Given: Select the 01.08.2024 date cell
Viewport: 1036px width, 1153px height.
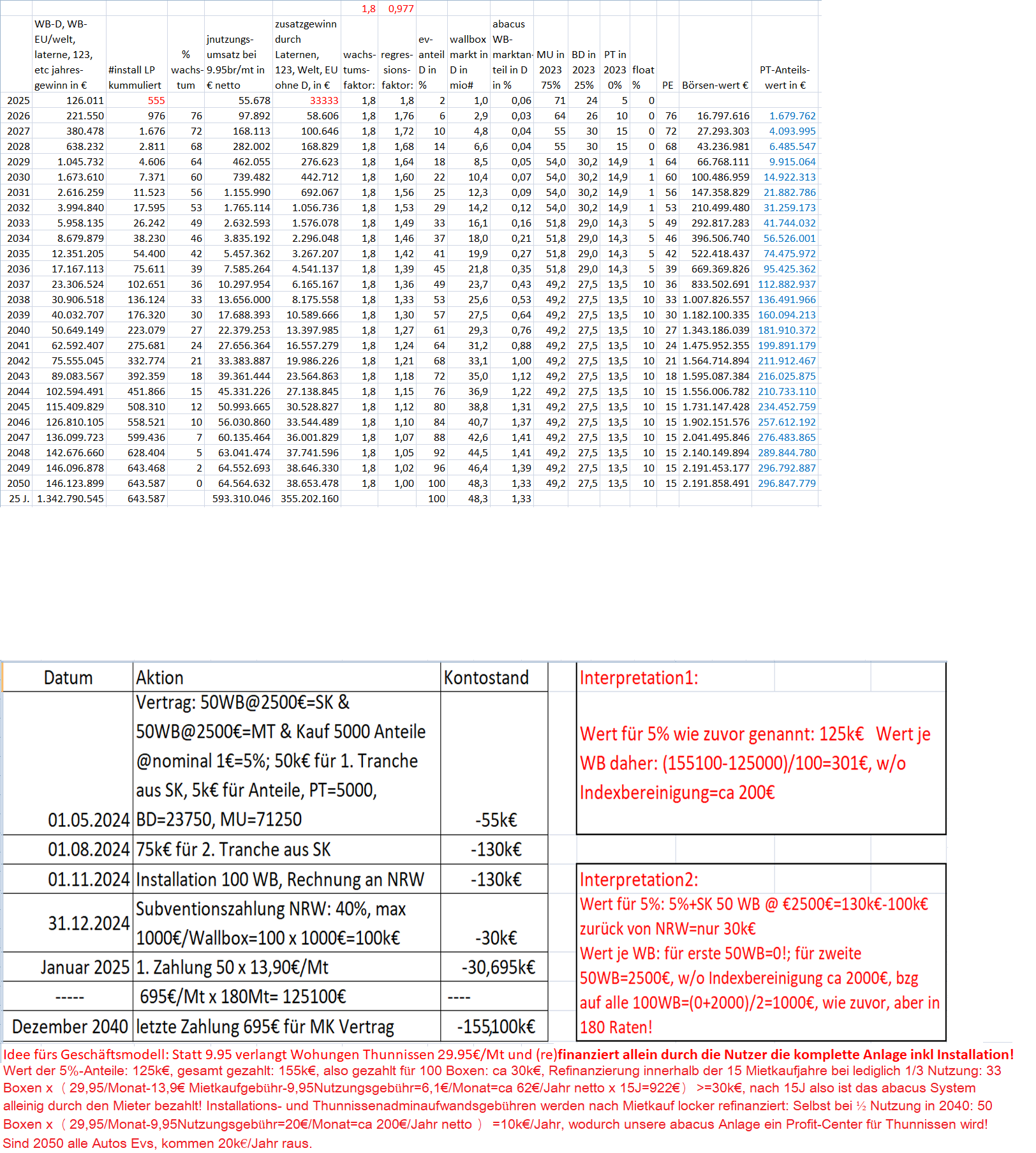Looking at the screenshot, I should pyautogui.click(x=89, y=850).
